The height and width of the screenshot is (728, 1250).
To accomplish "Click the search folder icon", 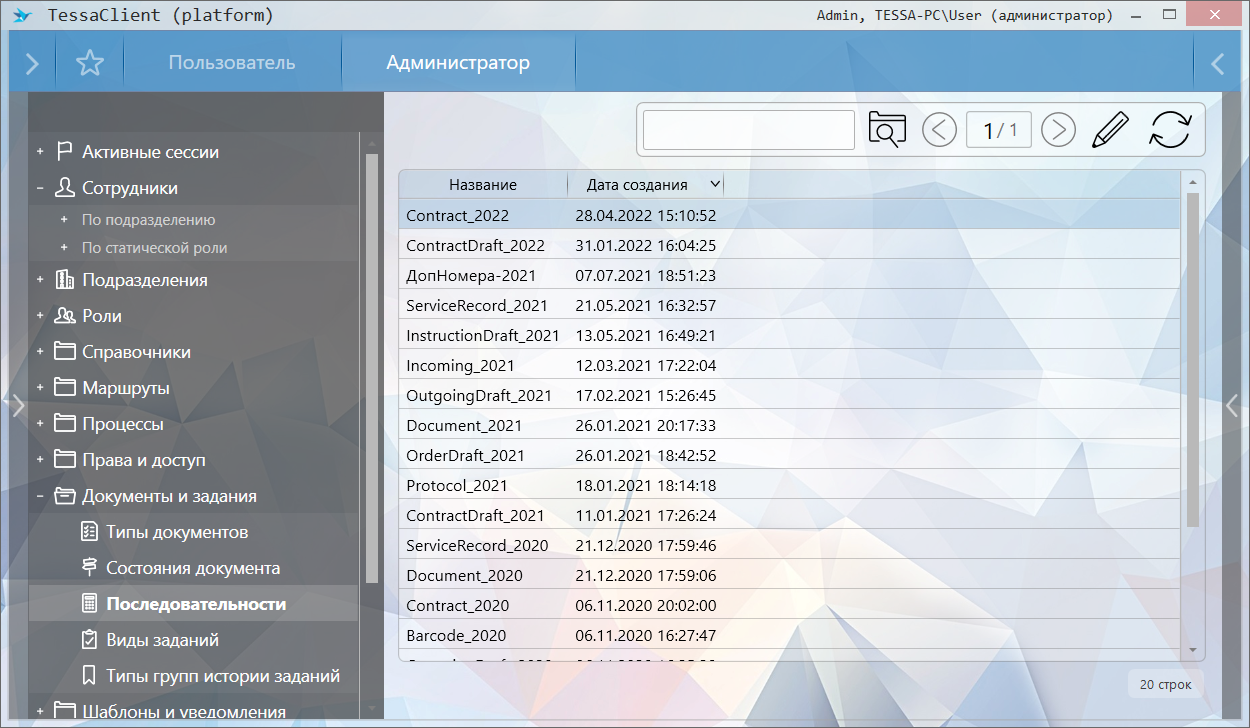I will pos(887,130).
